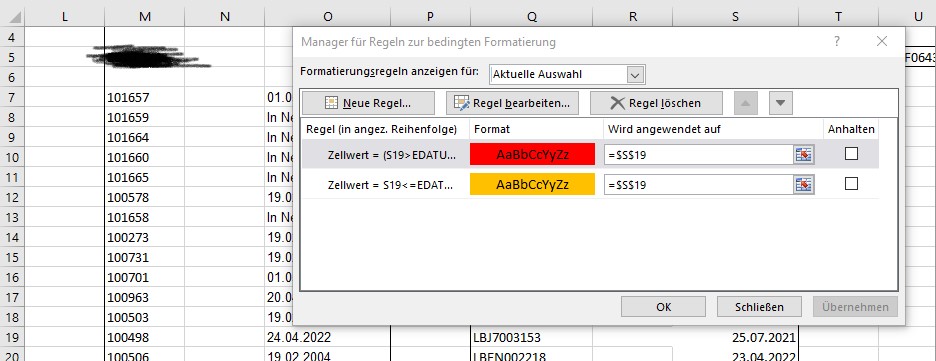This screenshot has height=361, width=936.
Task: Click cell with date 24.04.2022
Action: (x=327, y=337)
